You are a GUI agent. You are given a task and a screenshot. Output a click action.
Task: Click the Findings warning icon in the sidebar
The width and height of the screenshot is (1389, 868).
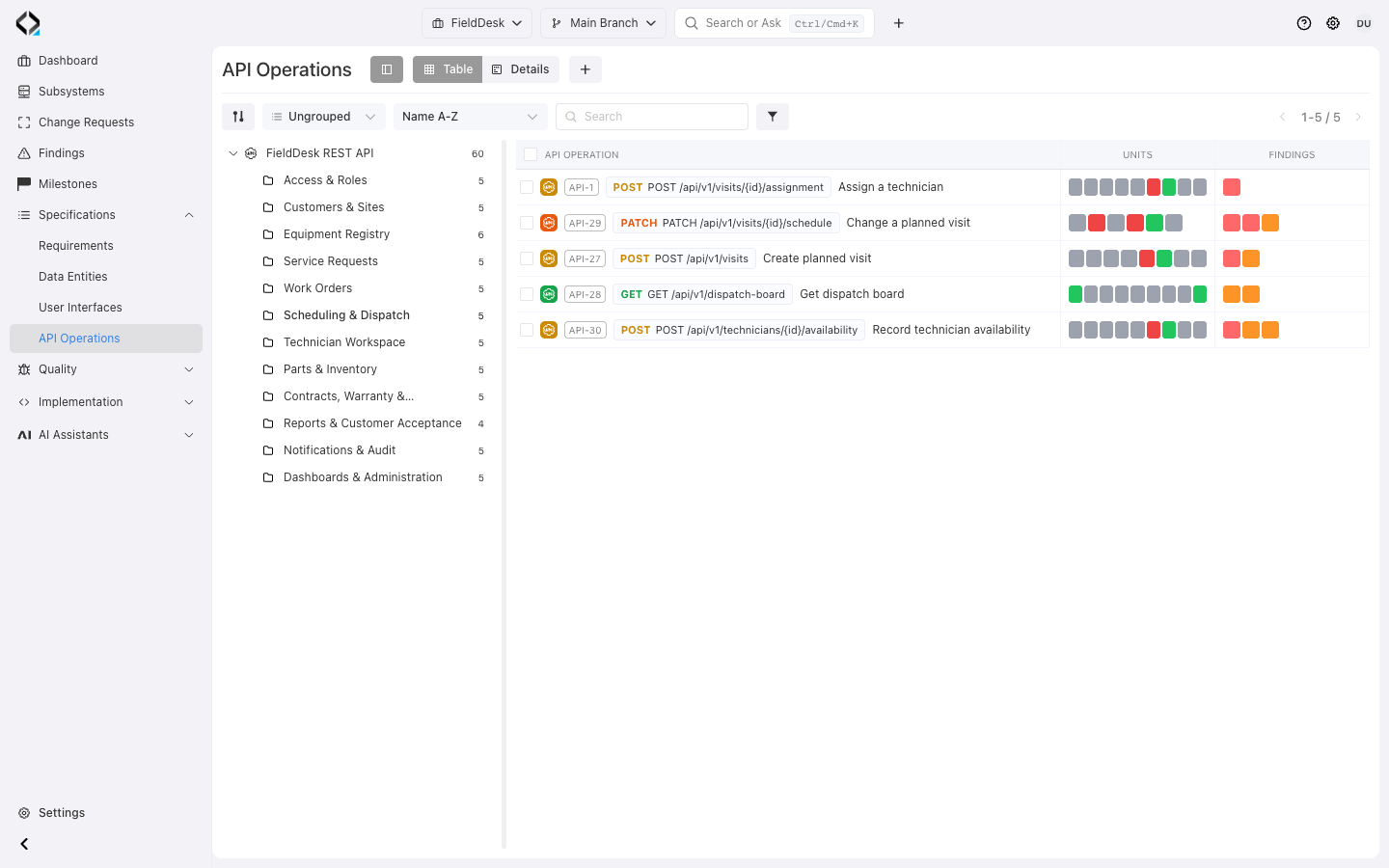pos(24,153)
